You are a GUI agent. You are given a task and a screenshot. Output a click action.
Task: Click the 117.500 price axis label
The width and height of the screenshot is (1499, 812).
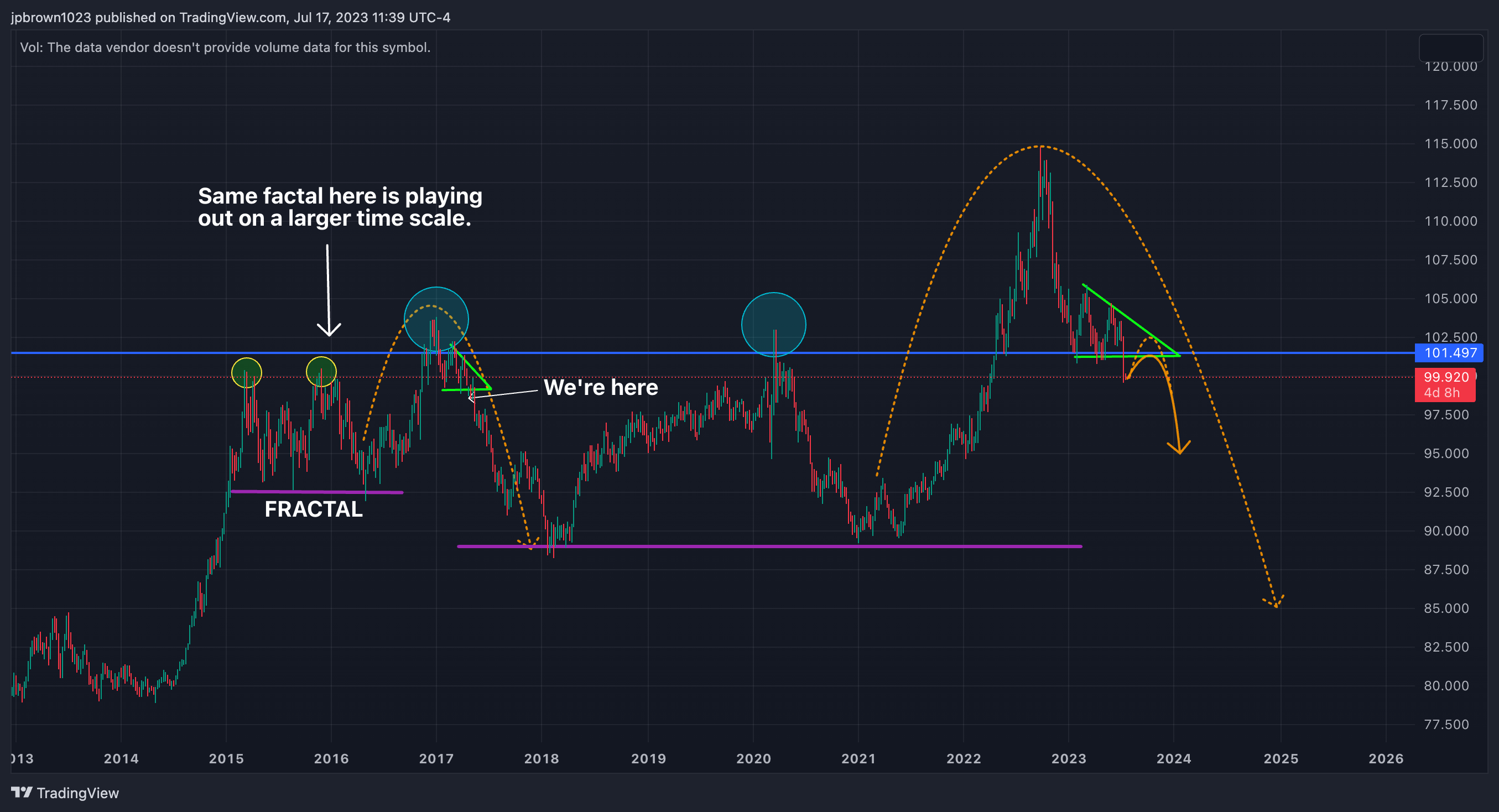click(x=1450, y=105)
